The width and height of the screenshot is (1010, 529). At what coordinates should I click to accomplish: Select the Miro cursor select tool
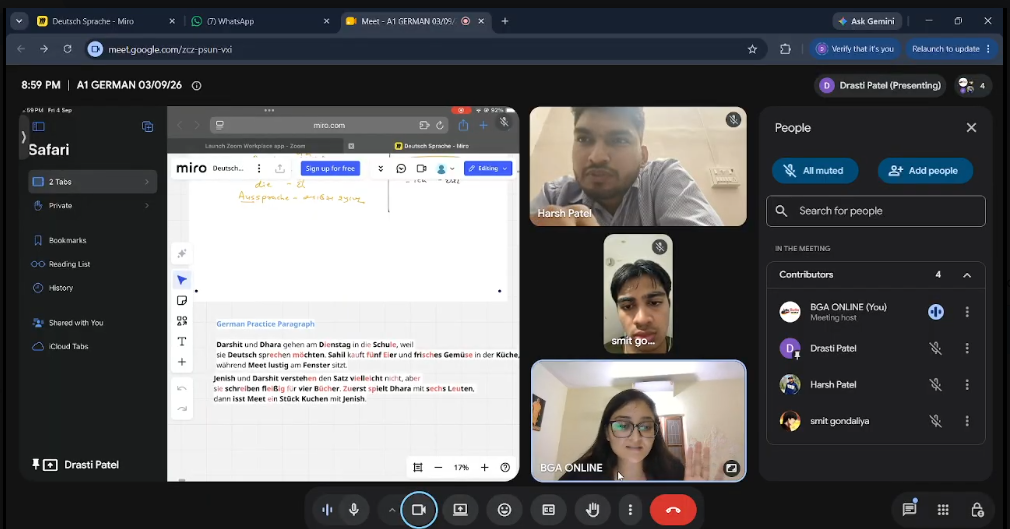pos(182,280)
